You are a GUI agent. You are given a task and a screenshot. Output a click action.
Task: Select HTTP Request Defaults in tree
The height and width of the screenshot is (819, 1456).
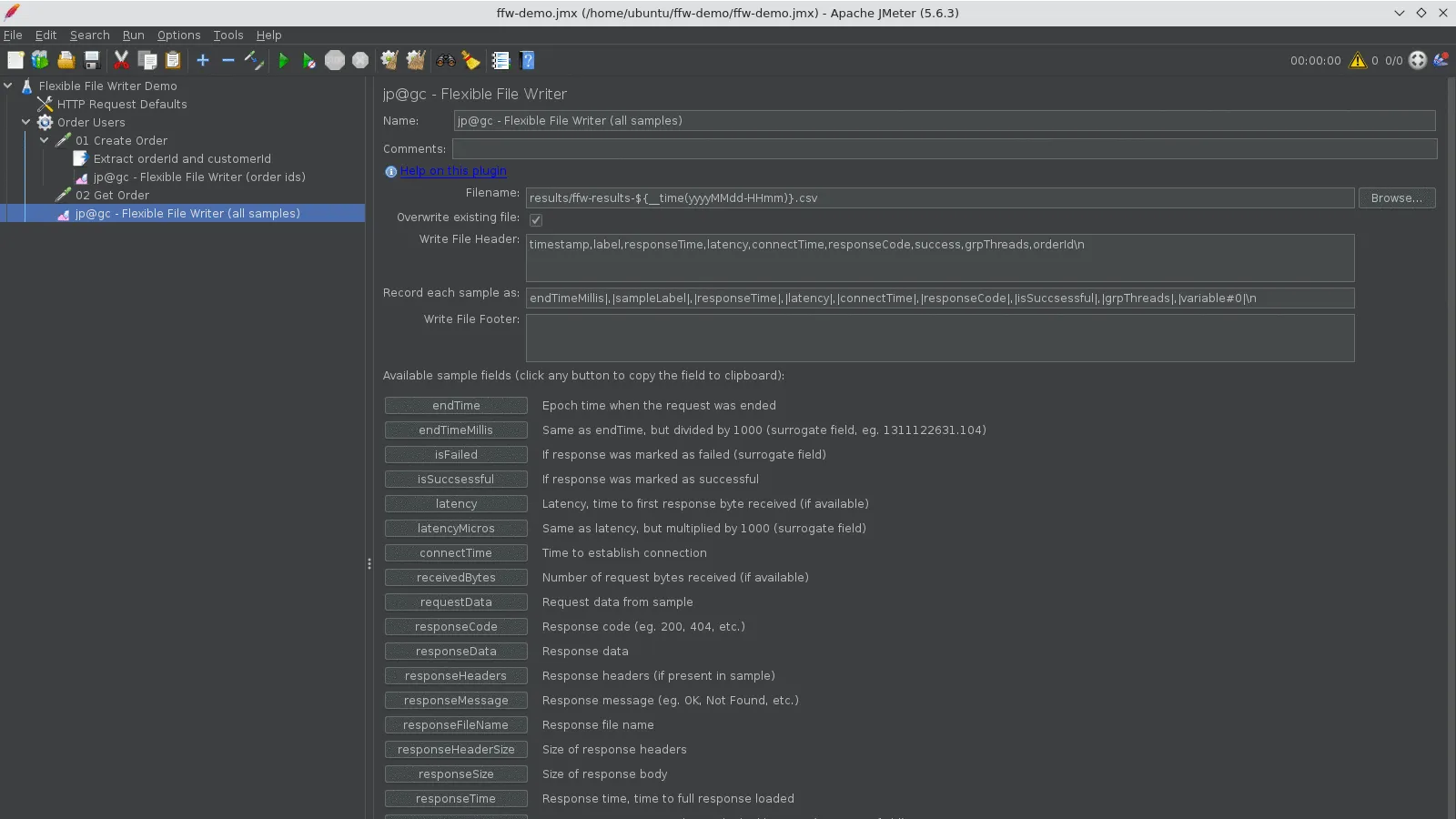122,104
